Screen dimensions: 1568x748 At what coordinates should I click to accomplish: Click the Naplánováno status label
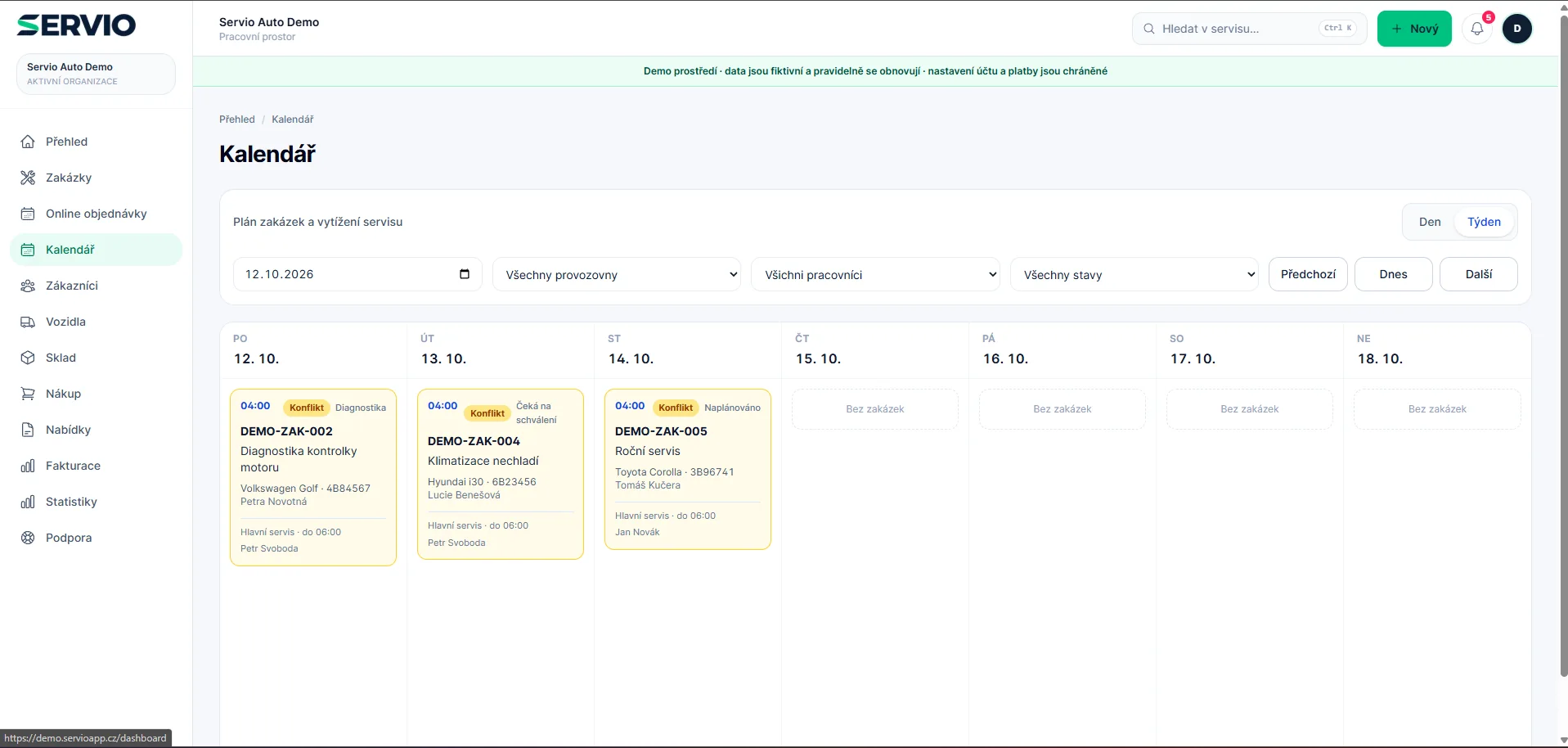coord(732,408)
